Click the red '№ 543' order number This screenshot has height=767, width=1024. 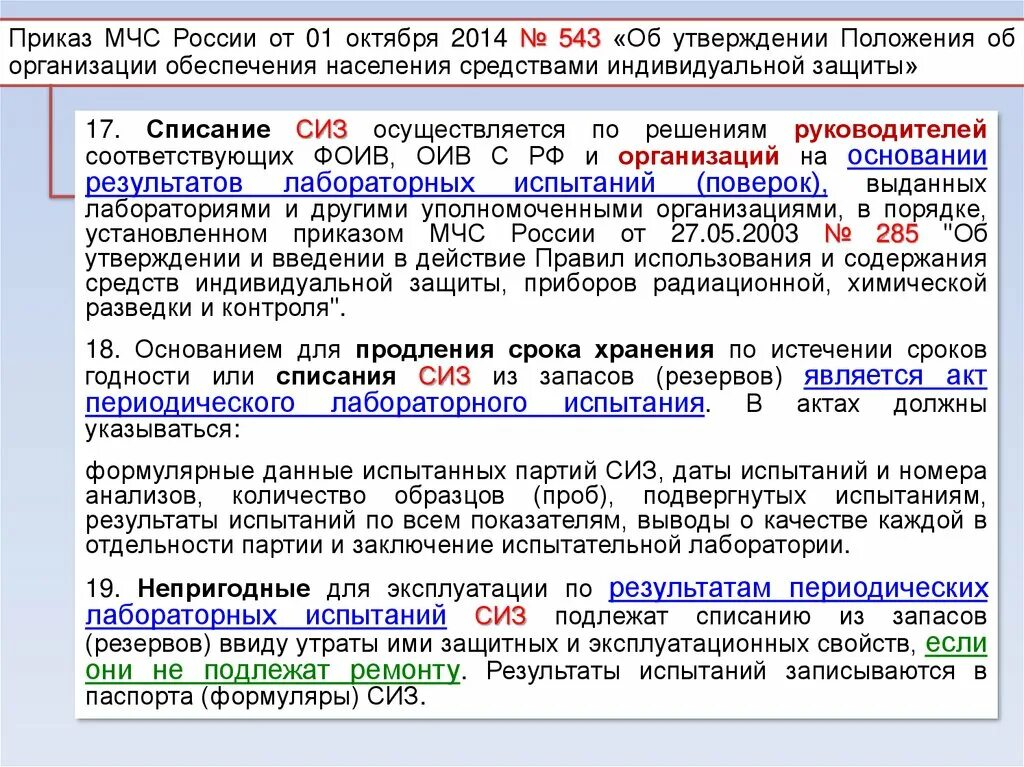point(560,39)
